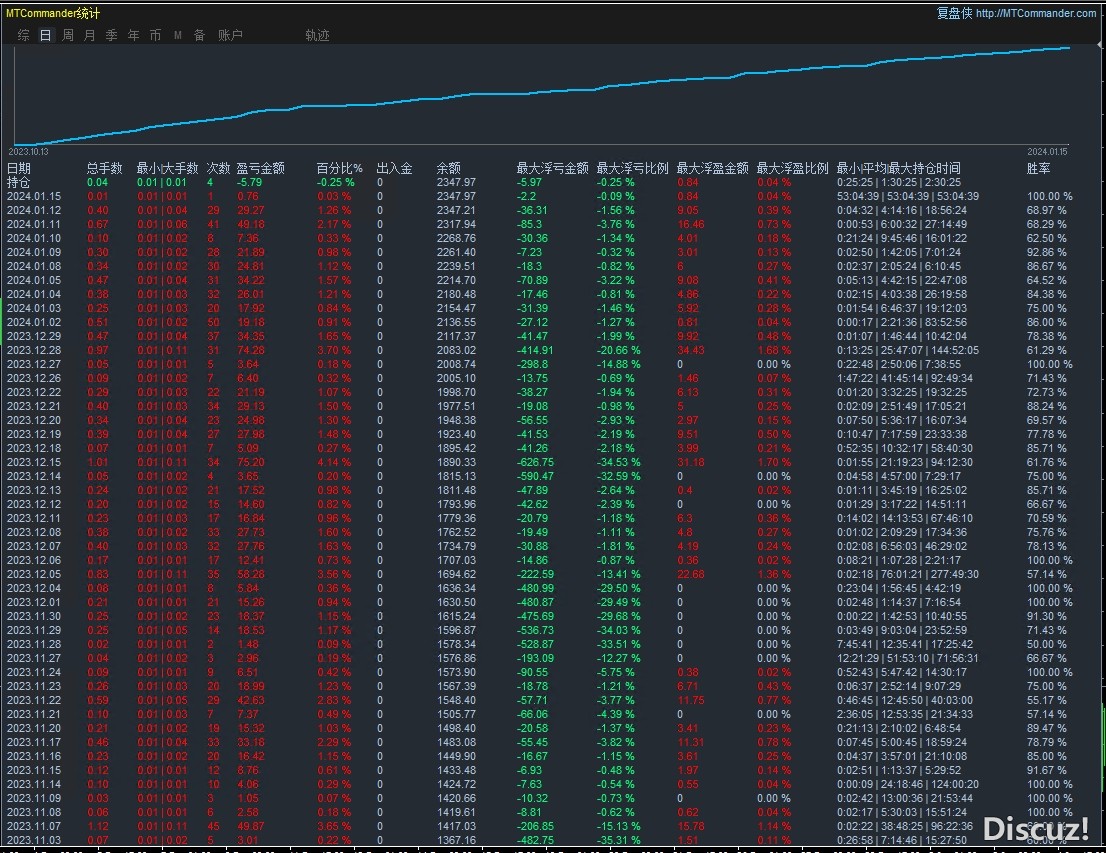Click the floating loss value -626.75
Viewport: 1106px width, 853px height.
point(535,462)
